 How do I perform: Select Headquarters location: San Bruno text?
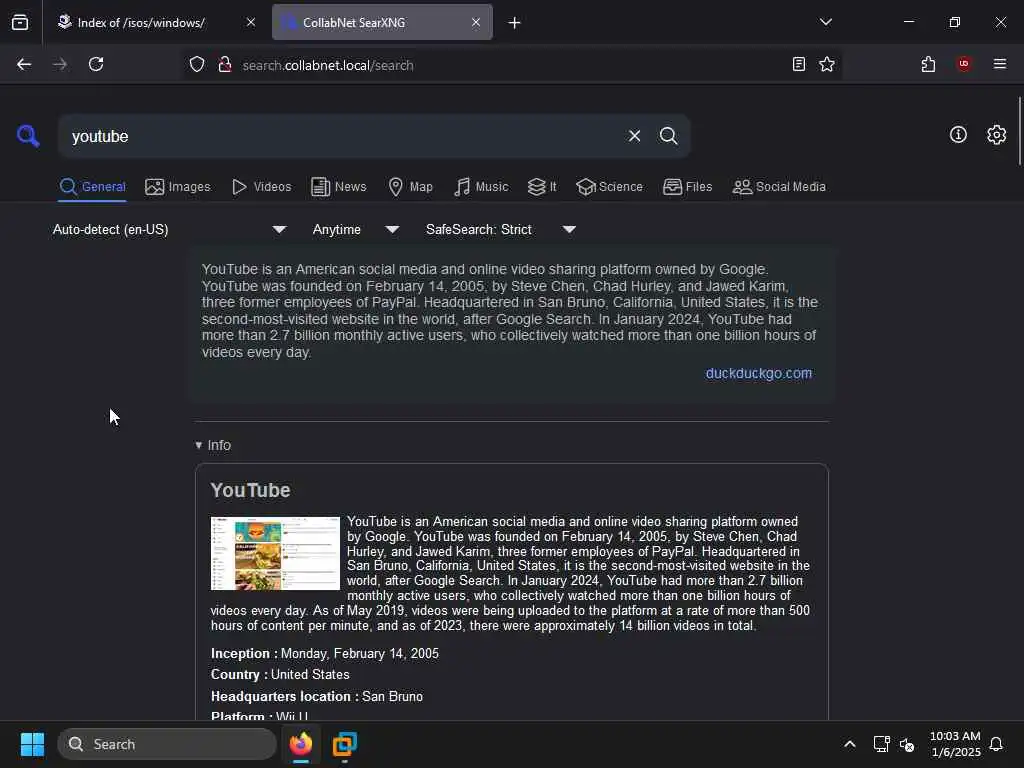[317, 696]
